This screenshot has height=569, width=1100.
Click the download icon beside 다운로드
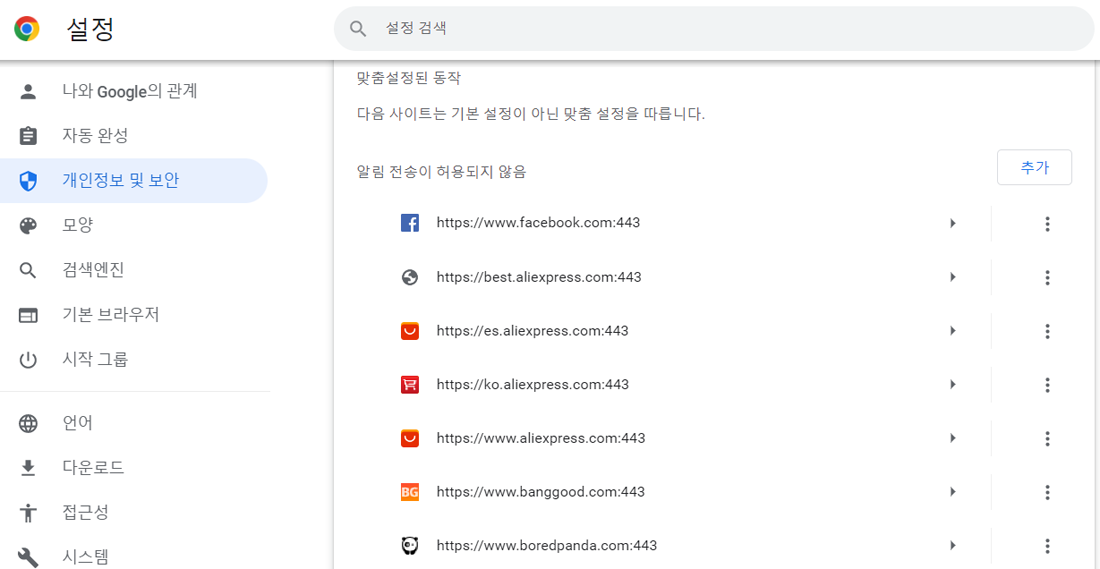pyautogui.click(x=28, y=468)
